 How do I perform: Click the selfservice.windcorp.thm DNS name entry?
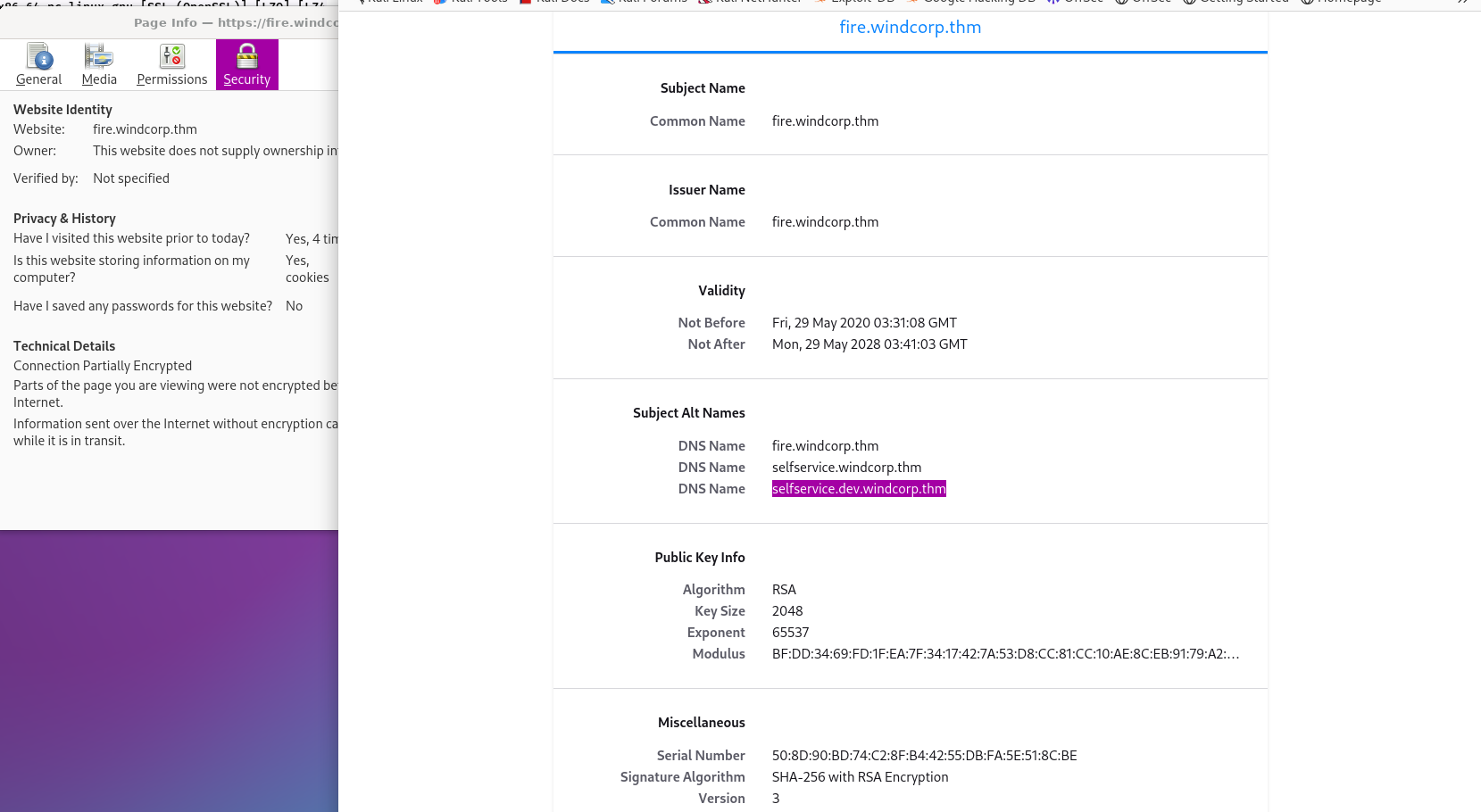point(846,468)
